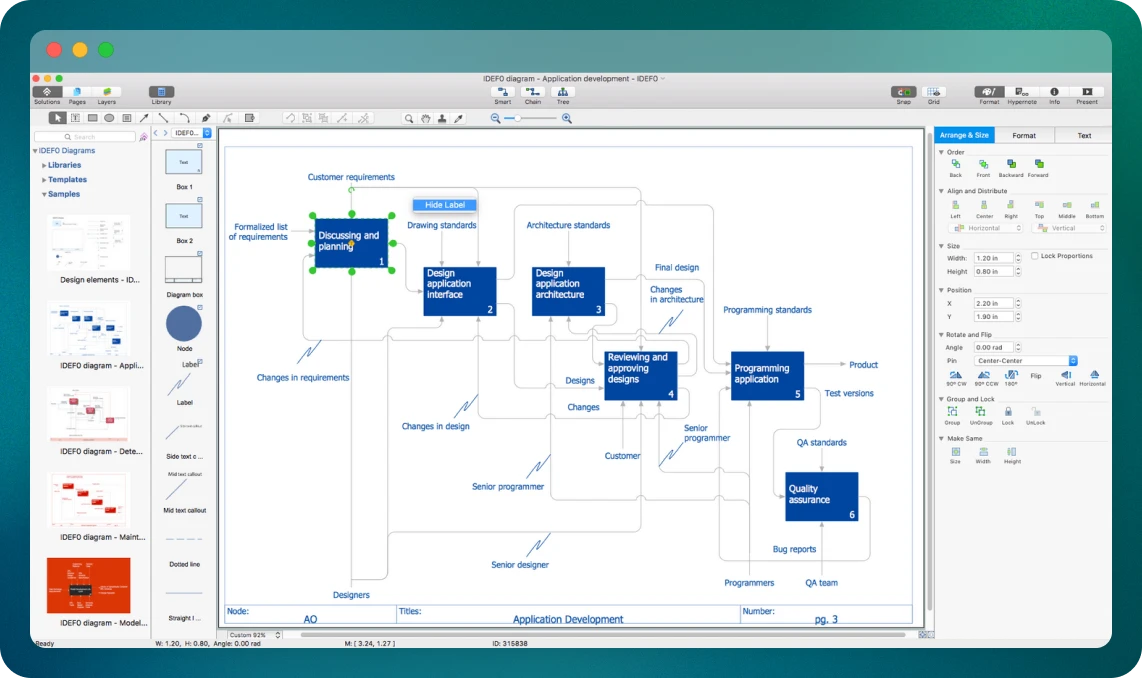Bring object to Front
1142x678 pixels.
tap(983, 164)
